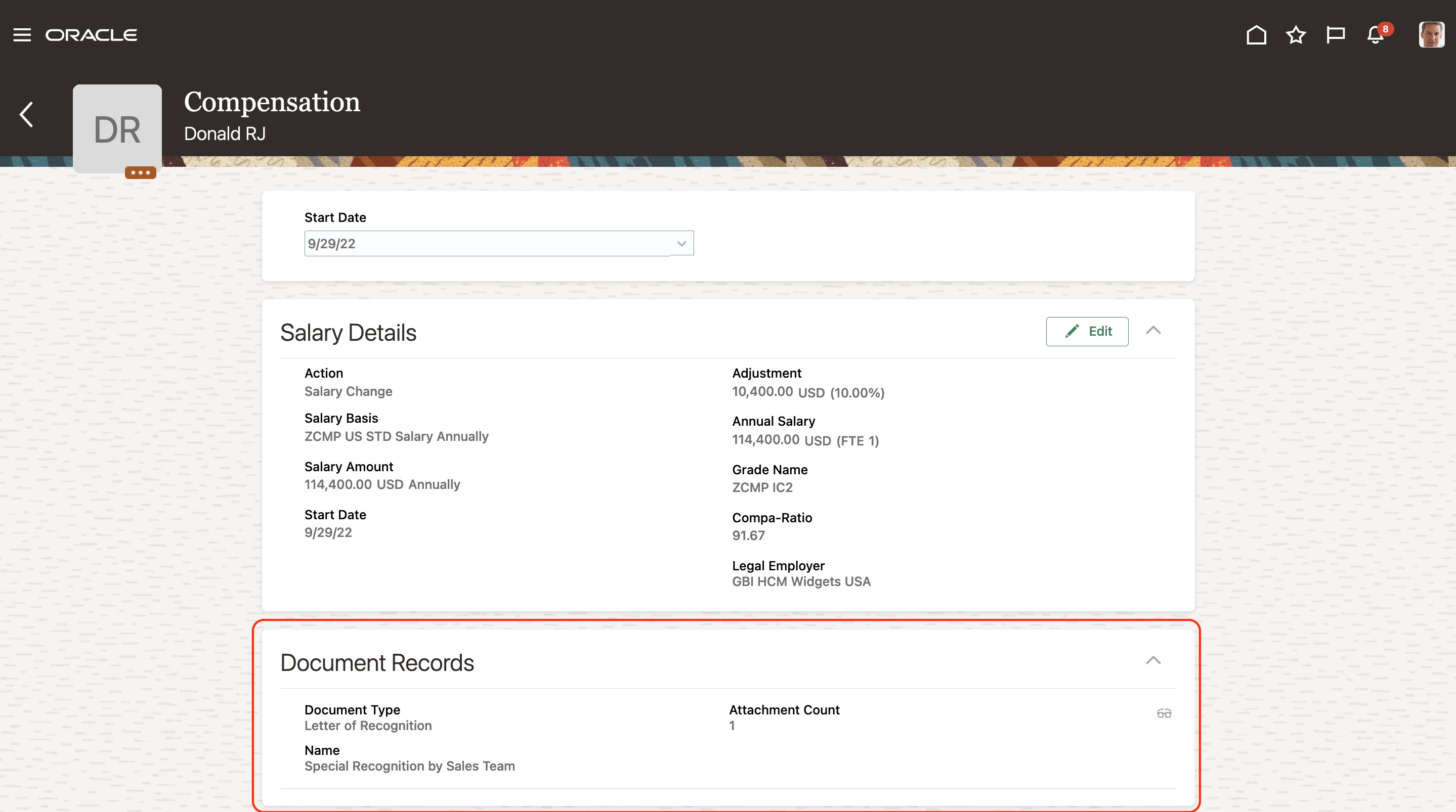The image size is (1456, 812).
Task: Open the orange three-dots actions menu
Action: (x=140, y=172)
